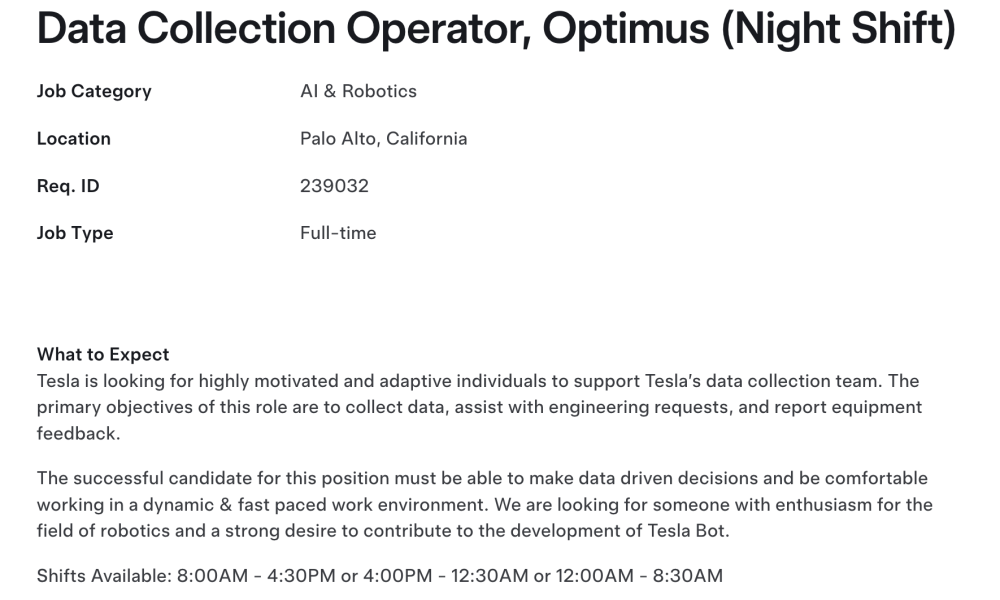Click Palo Alto, California location text
The width and height of the screenshot is (1000, 600).
point(384,138)
